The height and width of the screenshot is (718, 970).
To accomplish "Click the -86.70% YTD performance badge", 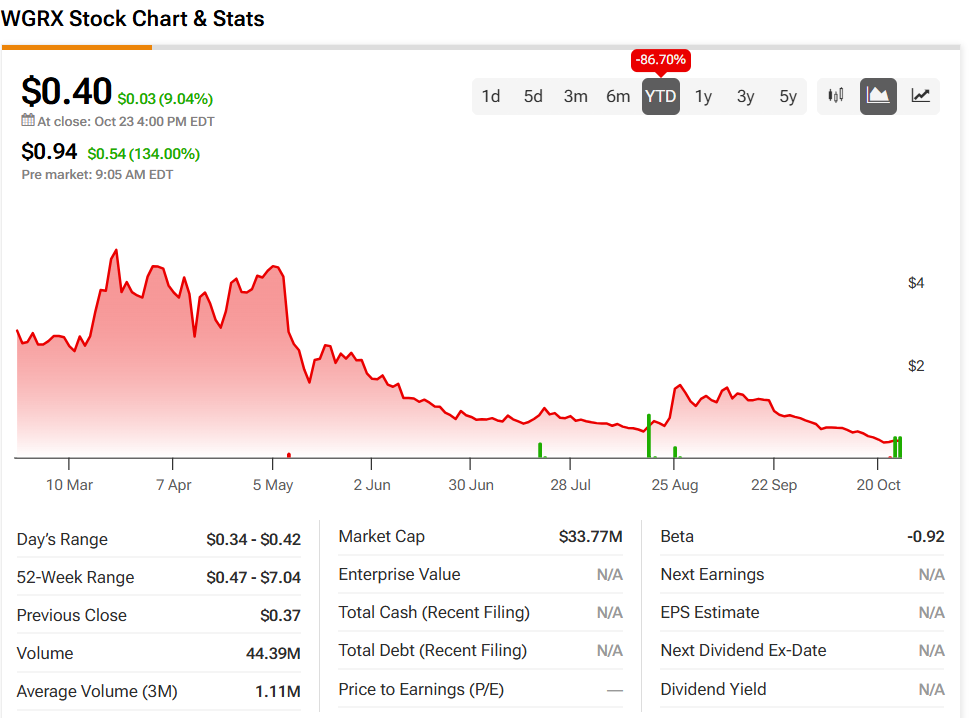I will click(x=660, y=60).
